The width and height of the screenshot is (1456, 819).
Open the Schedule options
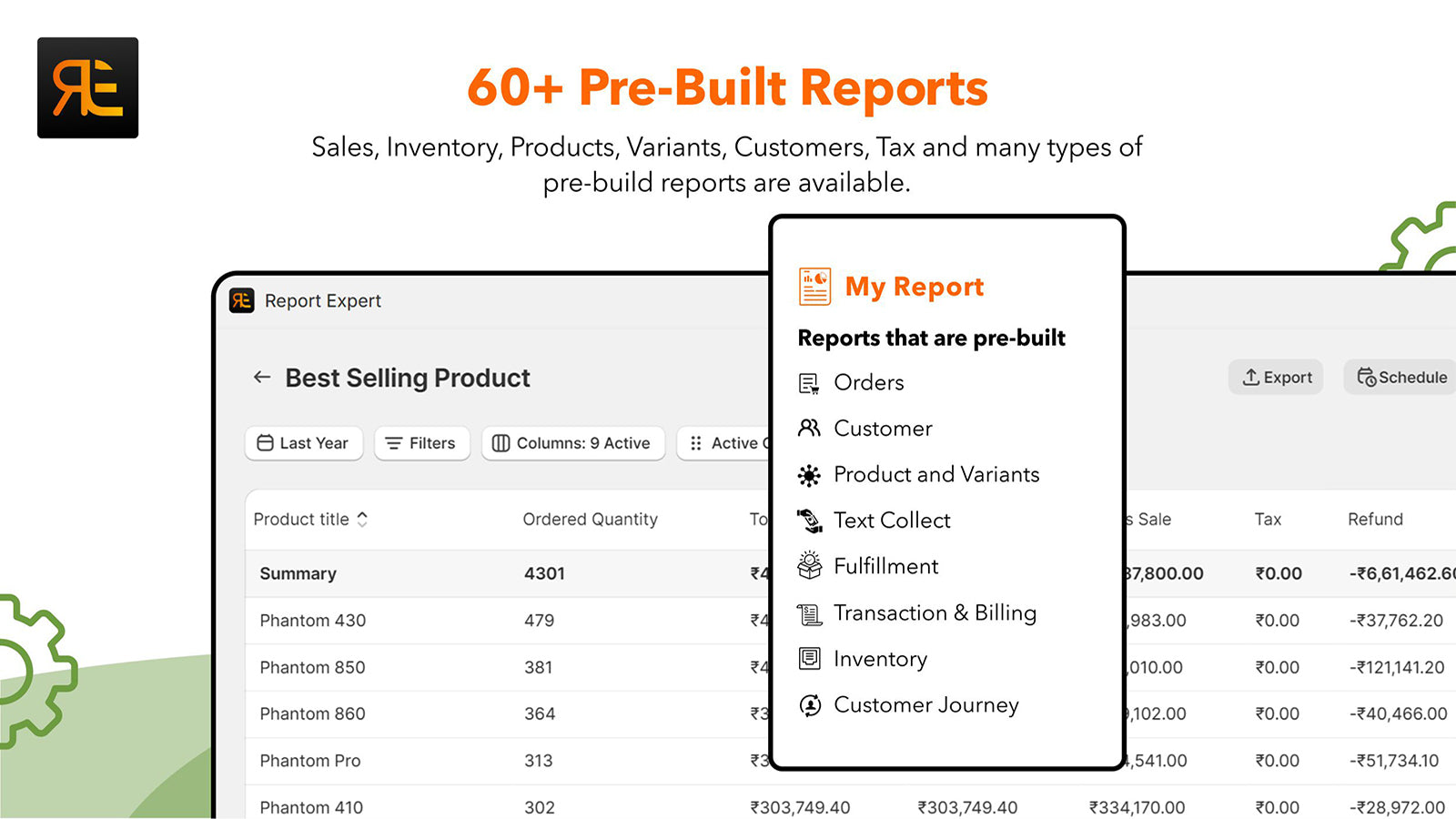(x=1399, y=377)
